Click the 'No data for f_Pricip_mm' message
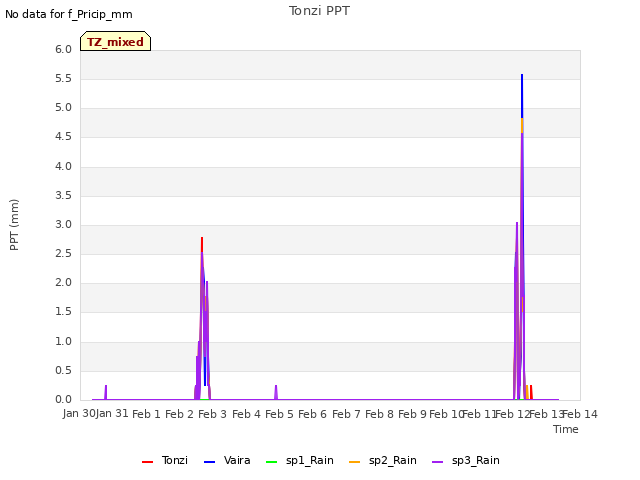Image resolution: width=640 pixels, height=480 pixels. point(69,14)
